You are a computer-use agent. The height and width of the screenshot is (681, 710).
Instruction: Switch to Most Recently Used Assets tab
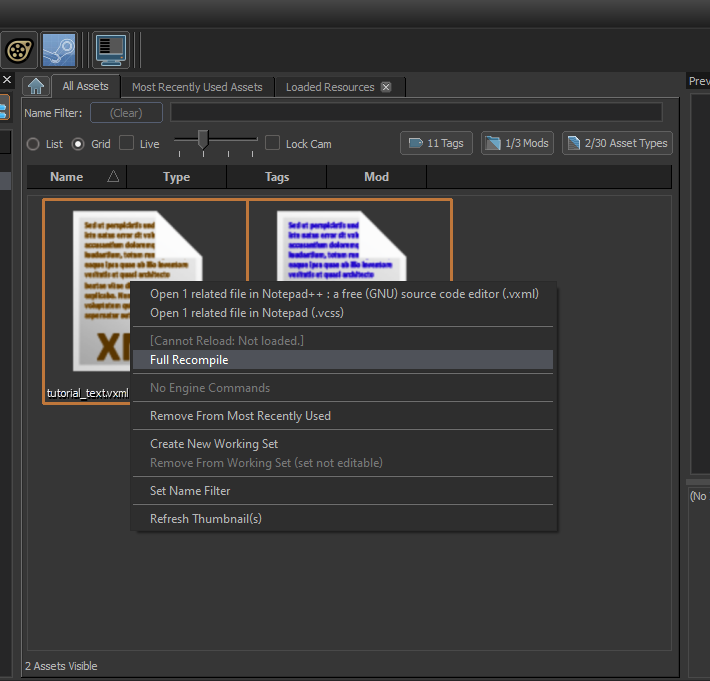197,87
